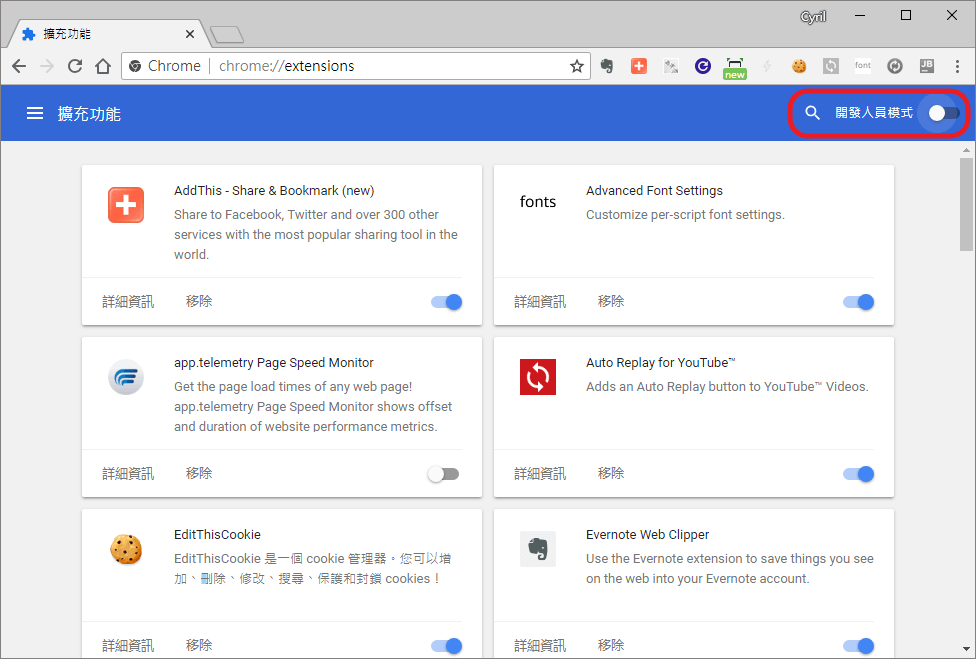Click the Chrome site info chip
This screenshot has width=976, height=659.
[x=165, y=66]
